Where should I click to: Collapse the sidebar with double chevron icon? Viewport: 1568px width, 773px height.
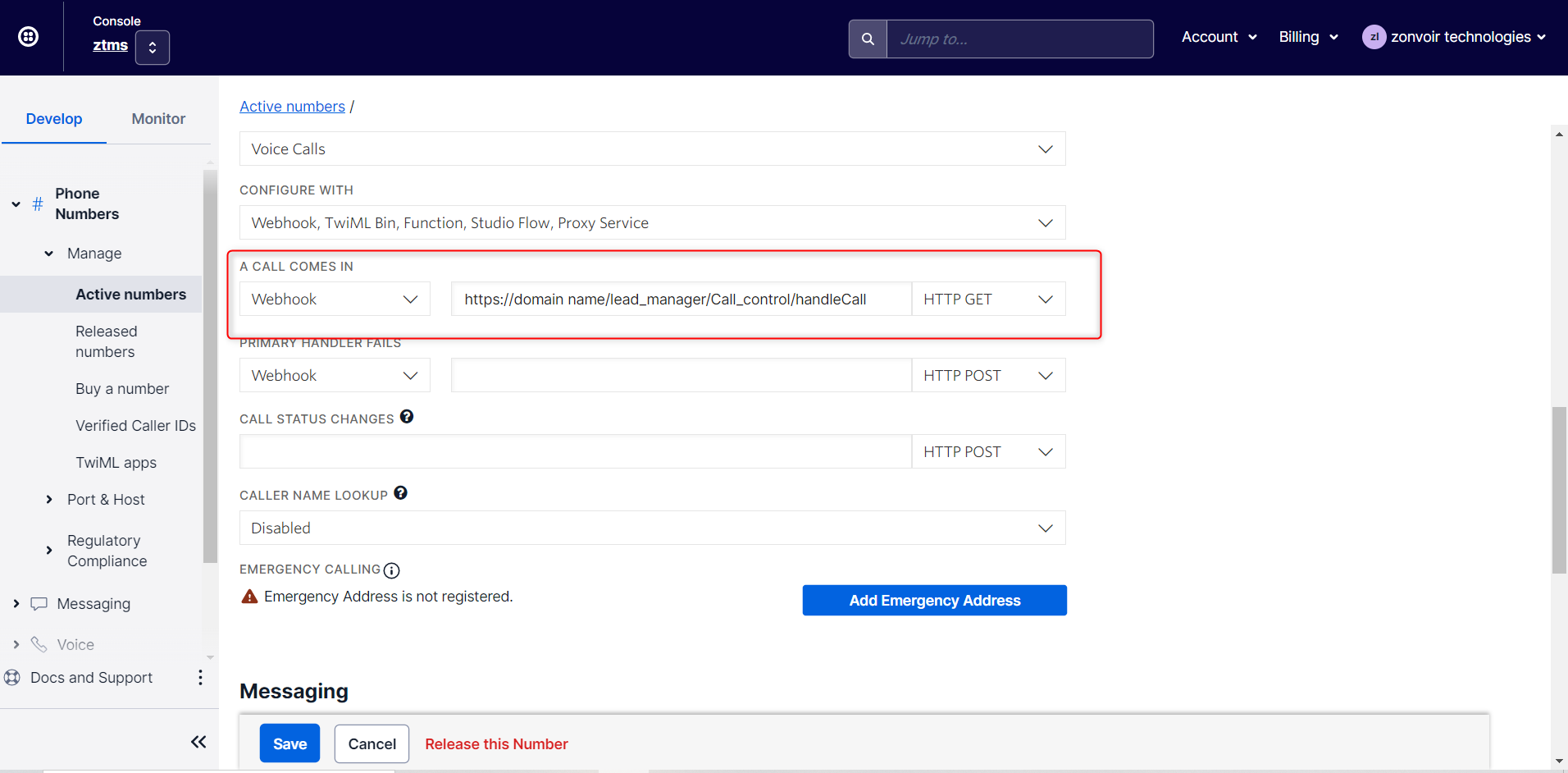198,742
